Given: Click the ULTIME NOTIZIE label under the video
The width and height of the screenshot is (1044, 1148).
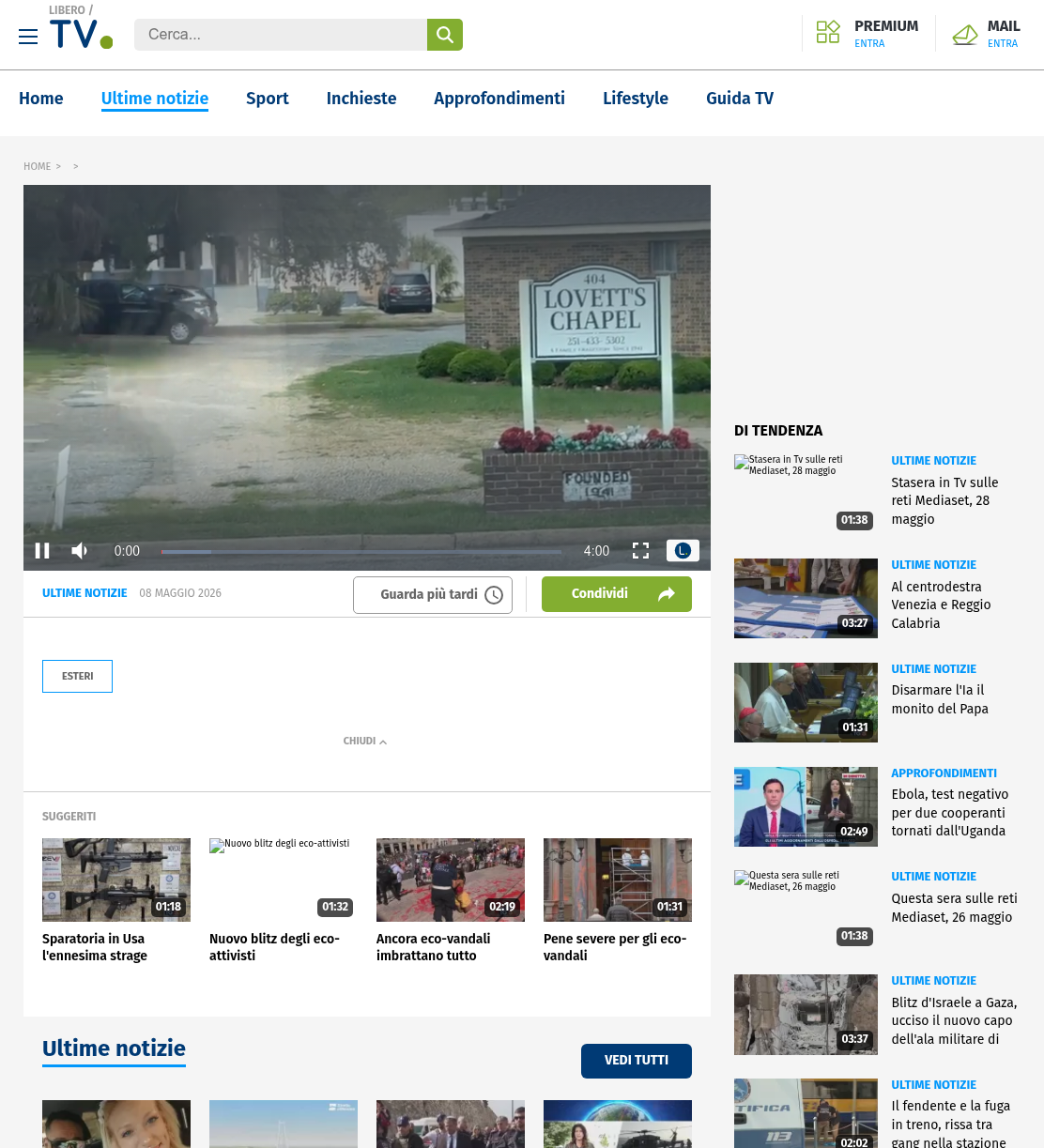Looking at the screenshot, I should pos(84,593).
